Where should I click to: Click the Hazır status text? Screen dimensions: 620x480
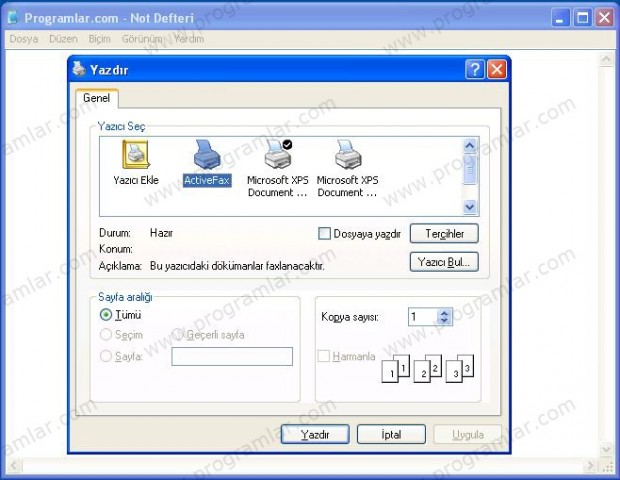[x=161, y=233]
